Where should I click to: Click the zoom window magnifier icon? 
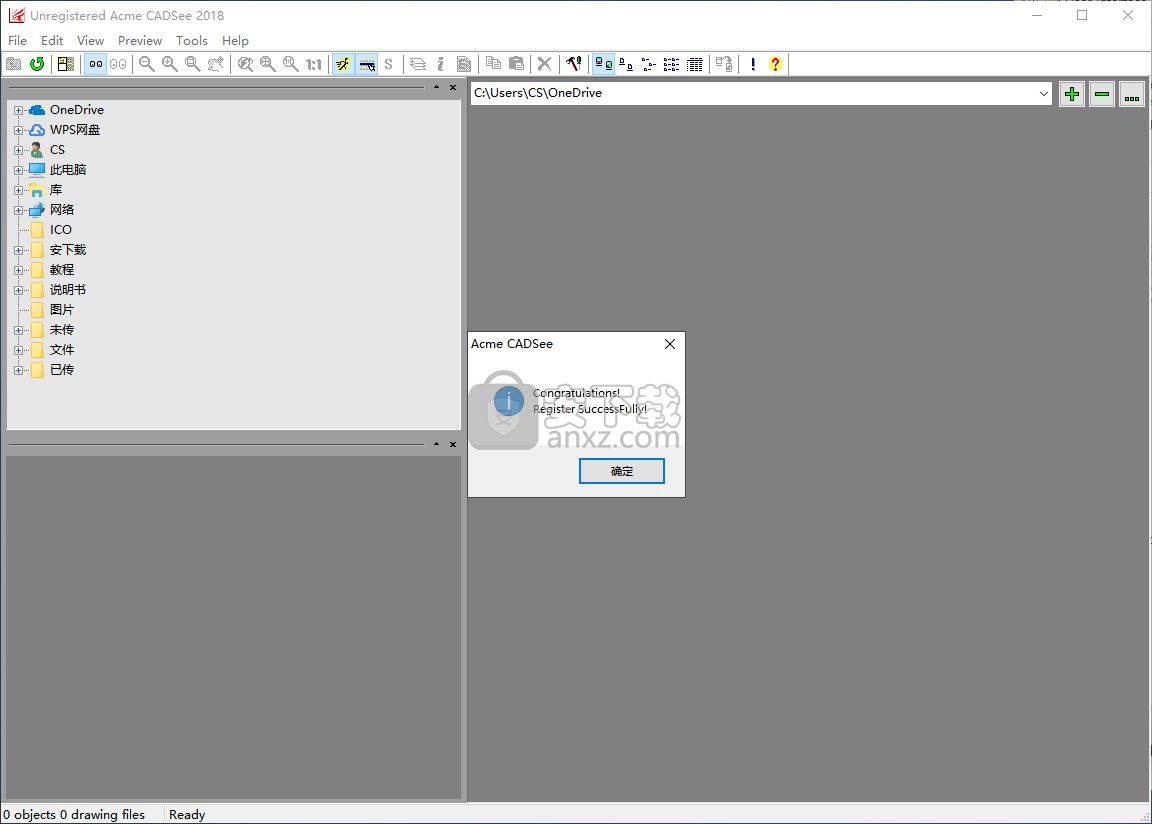[192, 65]
